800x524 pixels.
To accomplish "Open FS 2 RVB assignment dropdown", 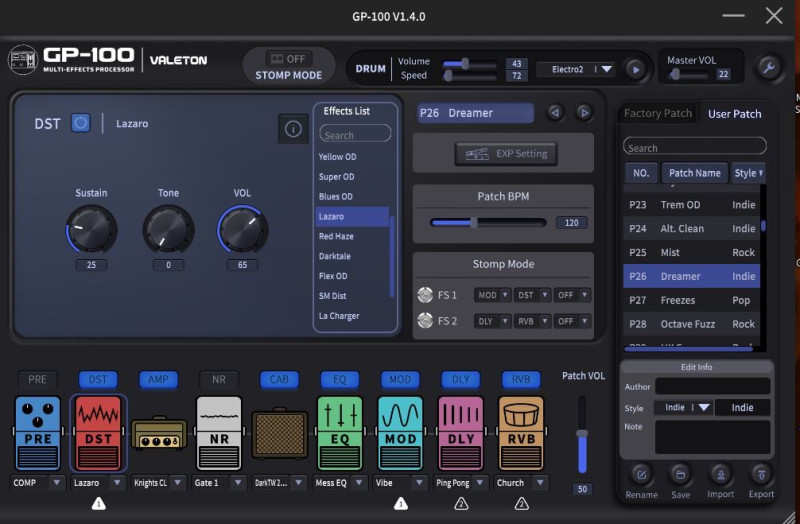I will [532, 321].
